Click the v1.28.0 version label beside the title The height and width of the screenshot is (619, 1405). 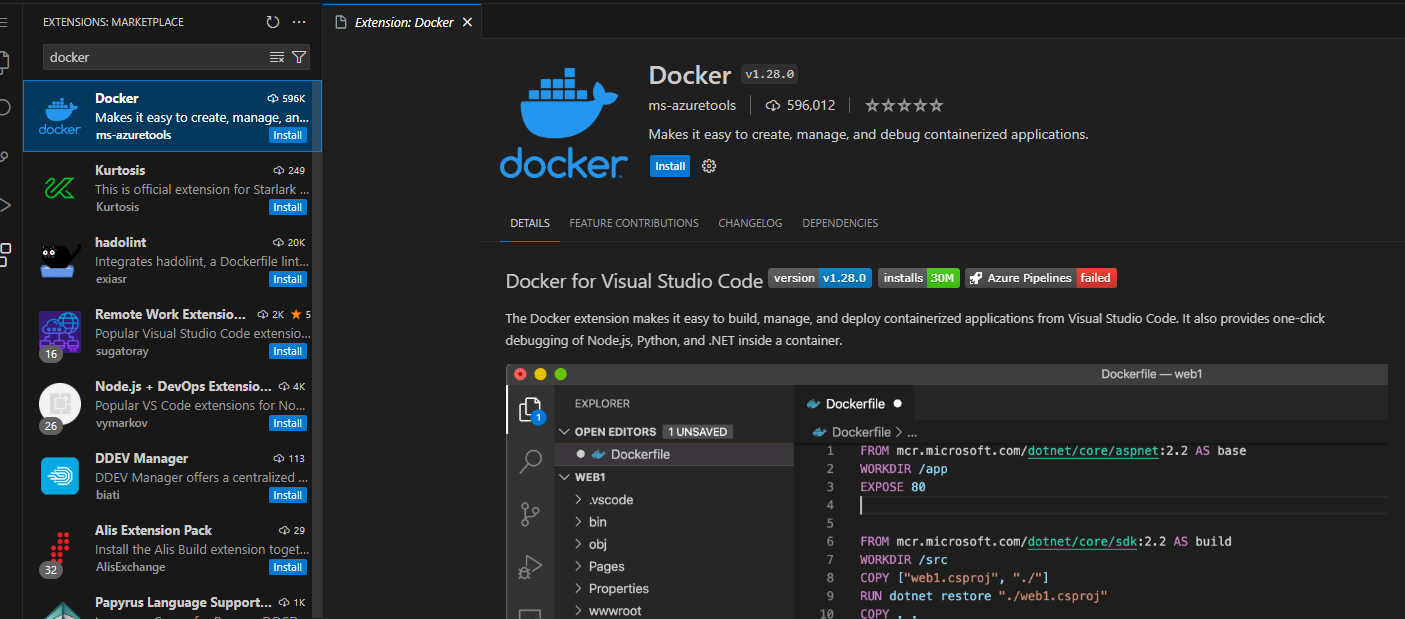coord(770,75)
